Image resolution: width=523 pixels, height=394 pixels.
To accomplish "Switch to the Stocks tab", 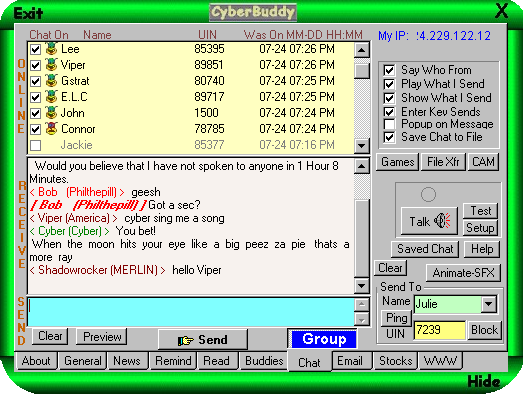I will (x=396, y=361).
